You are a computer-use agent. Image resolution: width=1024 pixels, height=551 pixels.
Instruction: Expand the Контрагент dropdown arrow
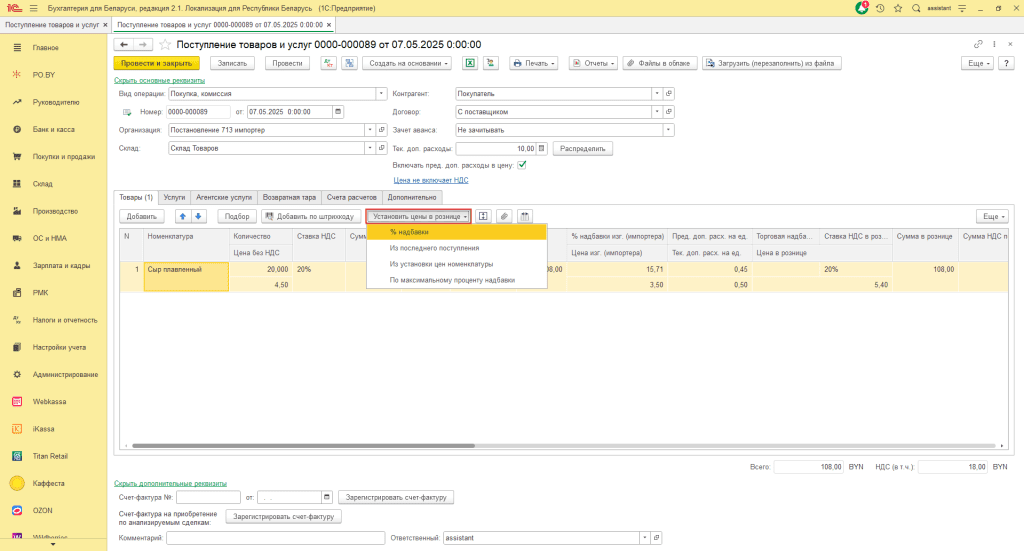click(x=657, y=93)
